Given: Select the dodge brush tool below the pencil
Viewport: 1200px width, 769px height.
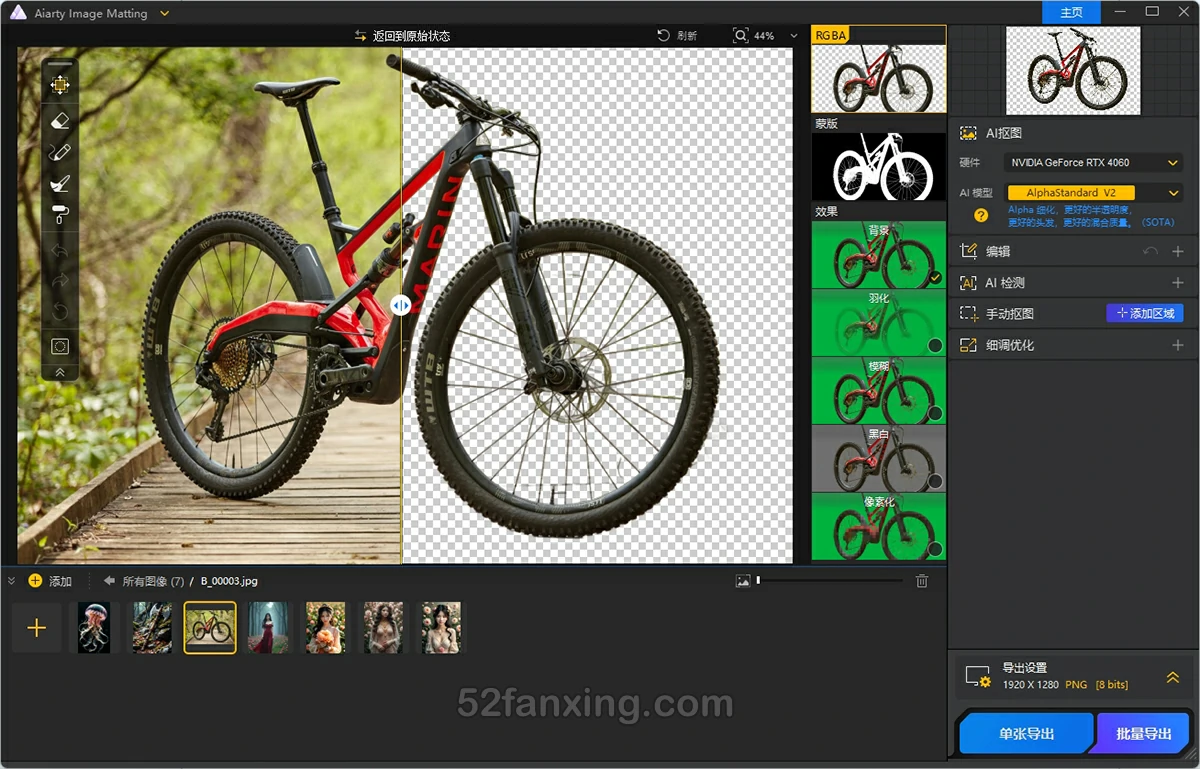Looking at the screenshot, I should point(60,183).
